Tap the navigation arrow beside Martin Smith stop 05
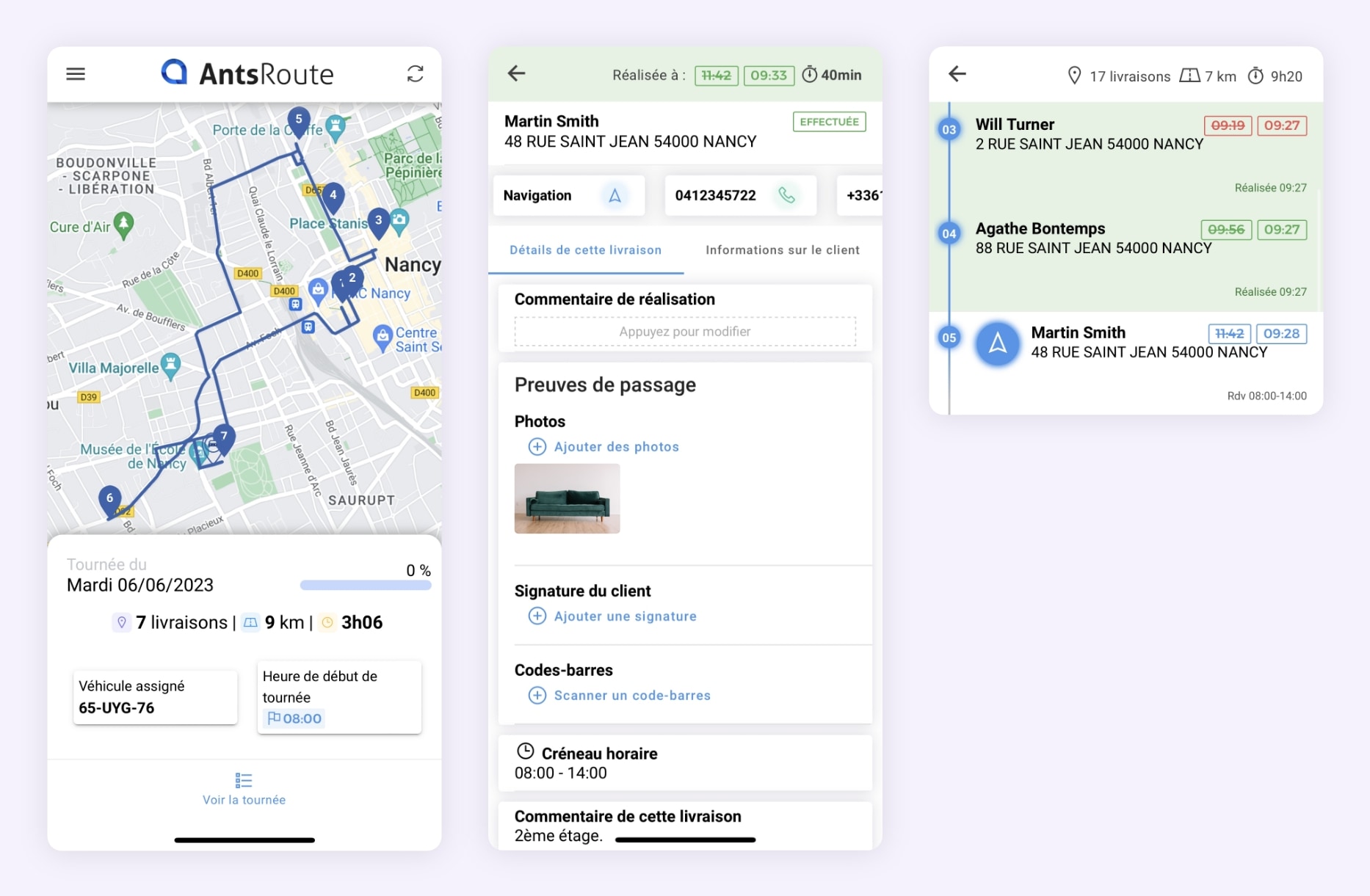Image resolution: width=1370 pixels, height=896 pixels. pyautogui.click(x=997, y=343)
